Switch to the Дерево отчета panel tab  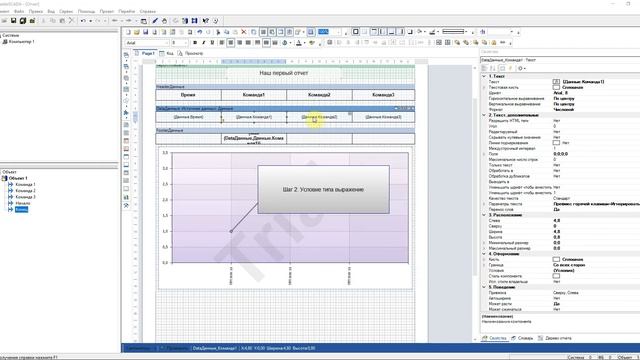point(555,338)
